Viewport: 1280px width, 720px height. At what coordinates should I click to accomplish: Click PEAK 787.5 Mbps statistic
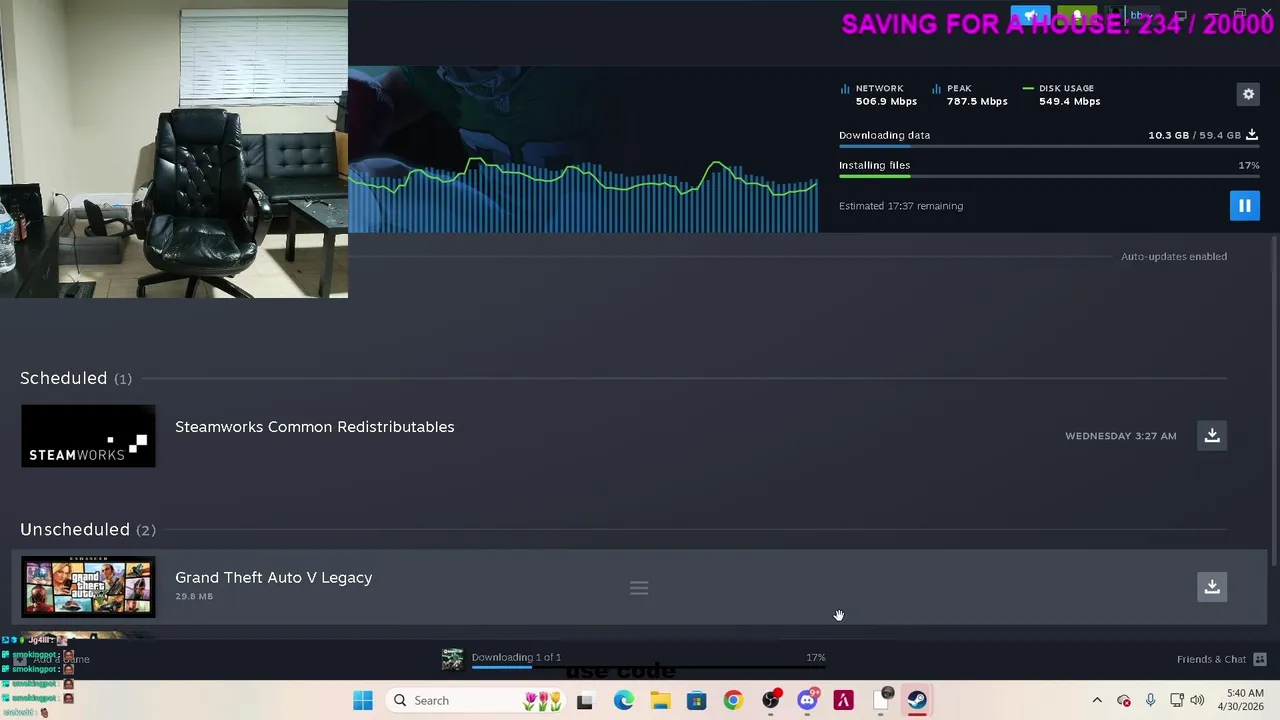coord(969,95)
